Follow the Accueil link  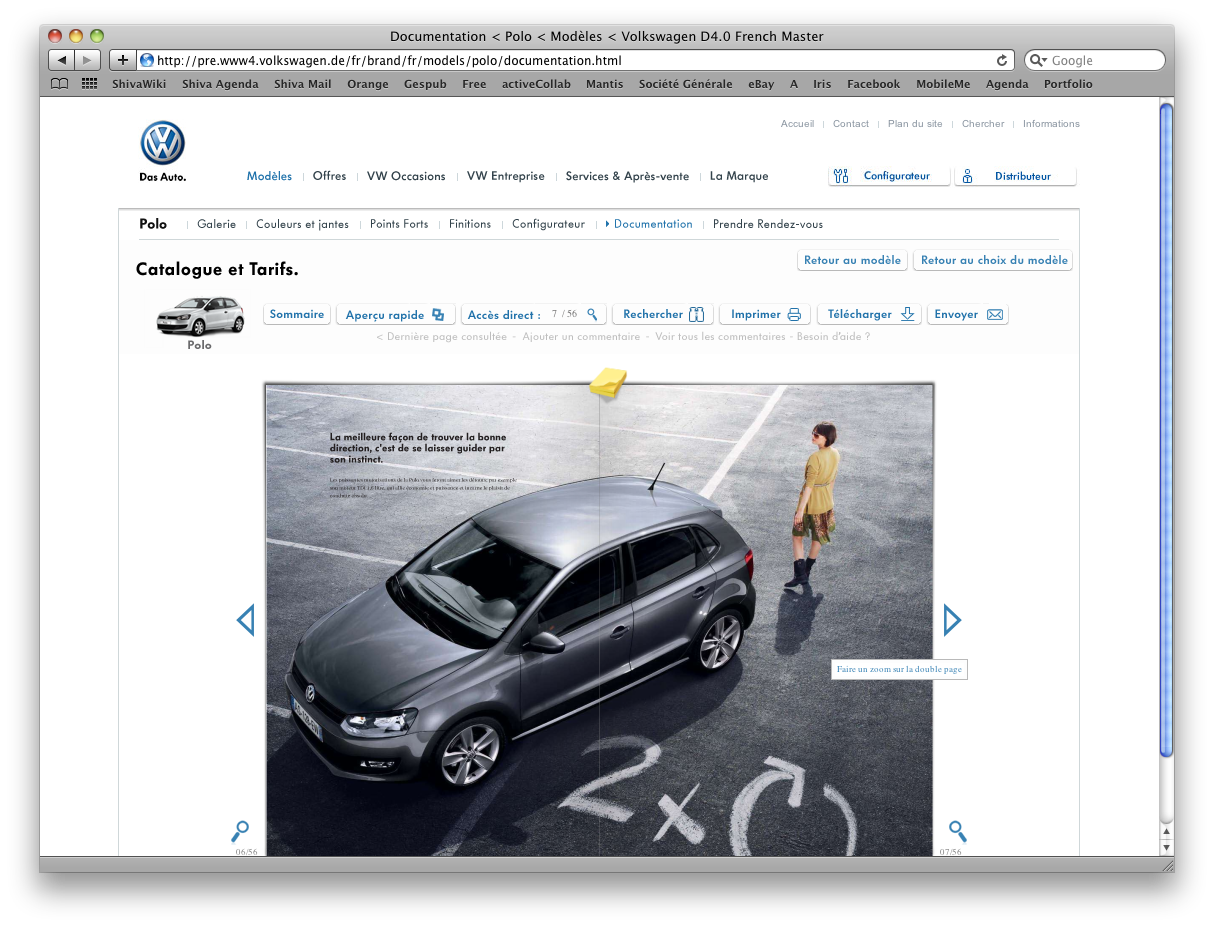click(798, 124)
